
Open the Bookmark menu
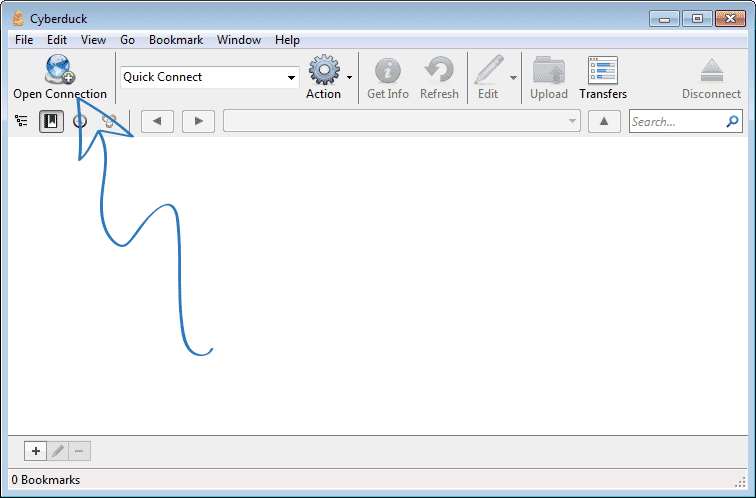[176, 40]
